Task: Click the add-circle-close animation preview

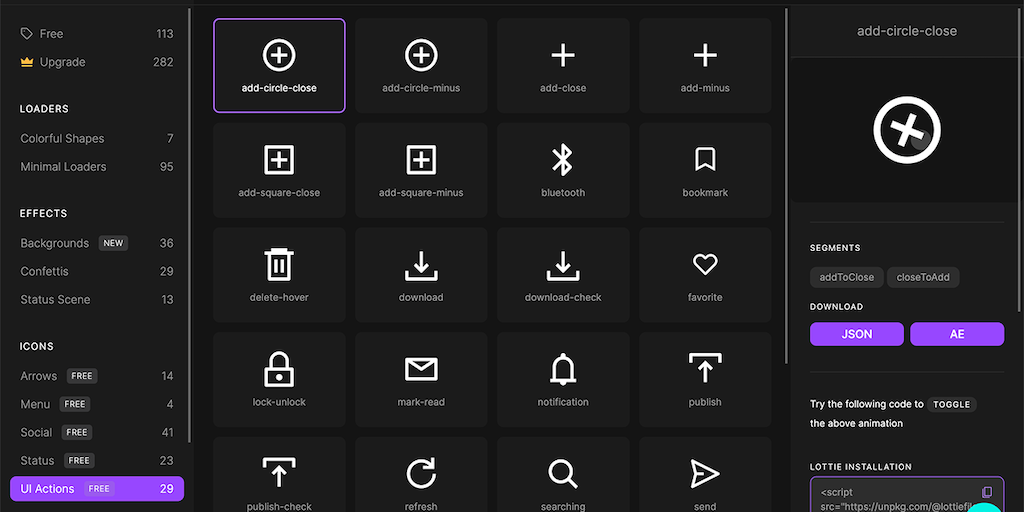Action: pos(907,130)
